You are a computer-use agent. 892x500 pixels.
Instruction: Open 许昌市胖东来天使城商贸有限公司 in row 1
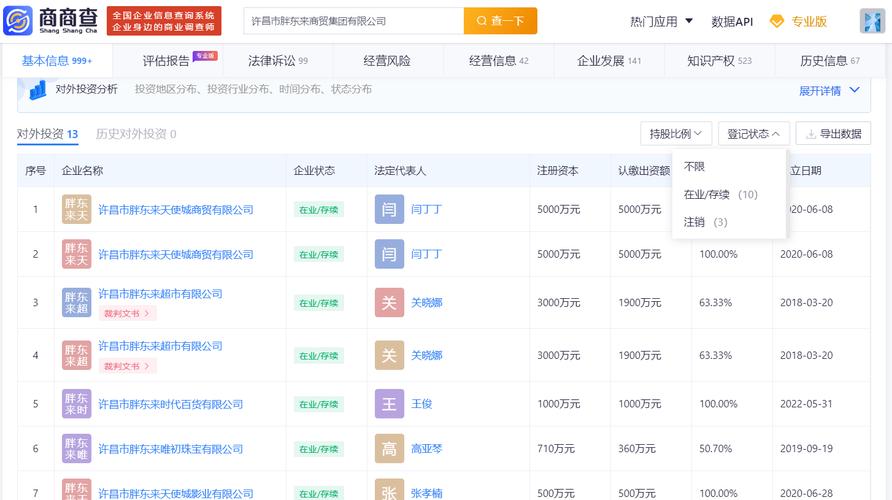176,209
